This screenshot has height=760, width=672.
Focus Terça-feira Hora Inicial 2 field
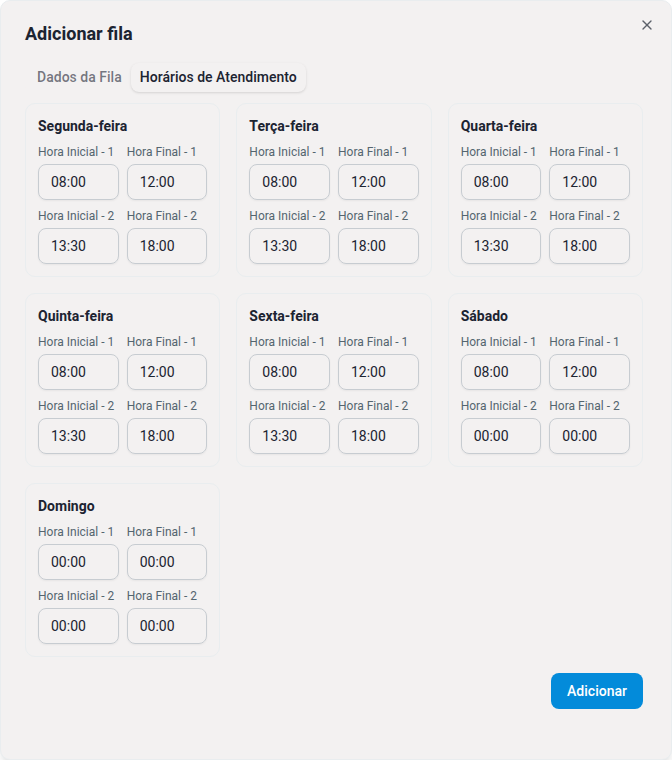289,246
